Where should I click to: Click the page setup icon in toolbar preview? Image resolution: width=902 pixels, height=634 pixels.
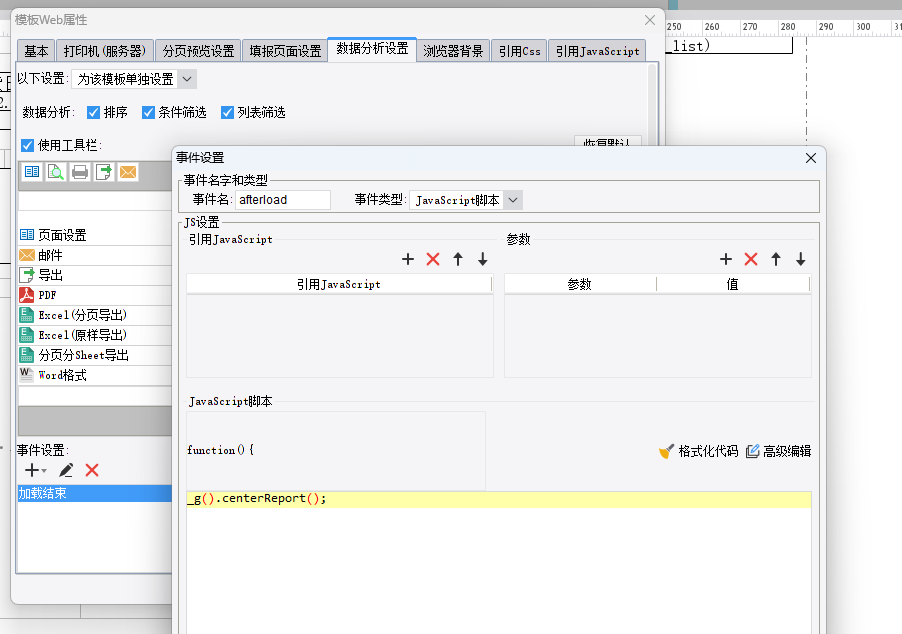point(32,172)
